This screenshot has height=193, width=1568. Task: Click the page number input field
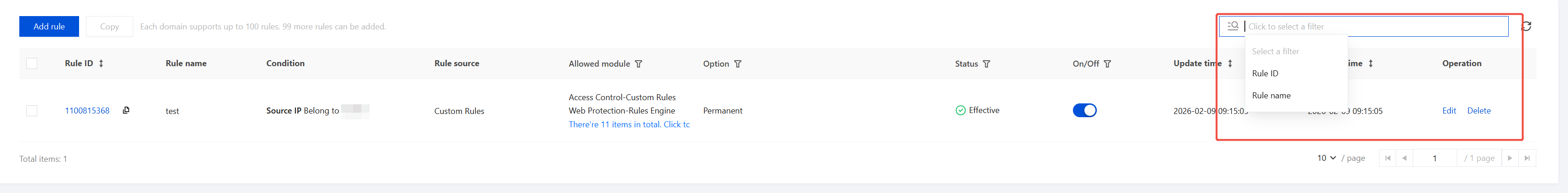click(x=1434, y=158)
